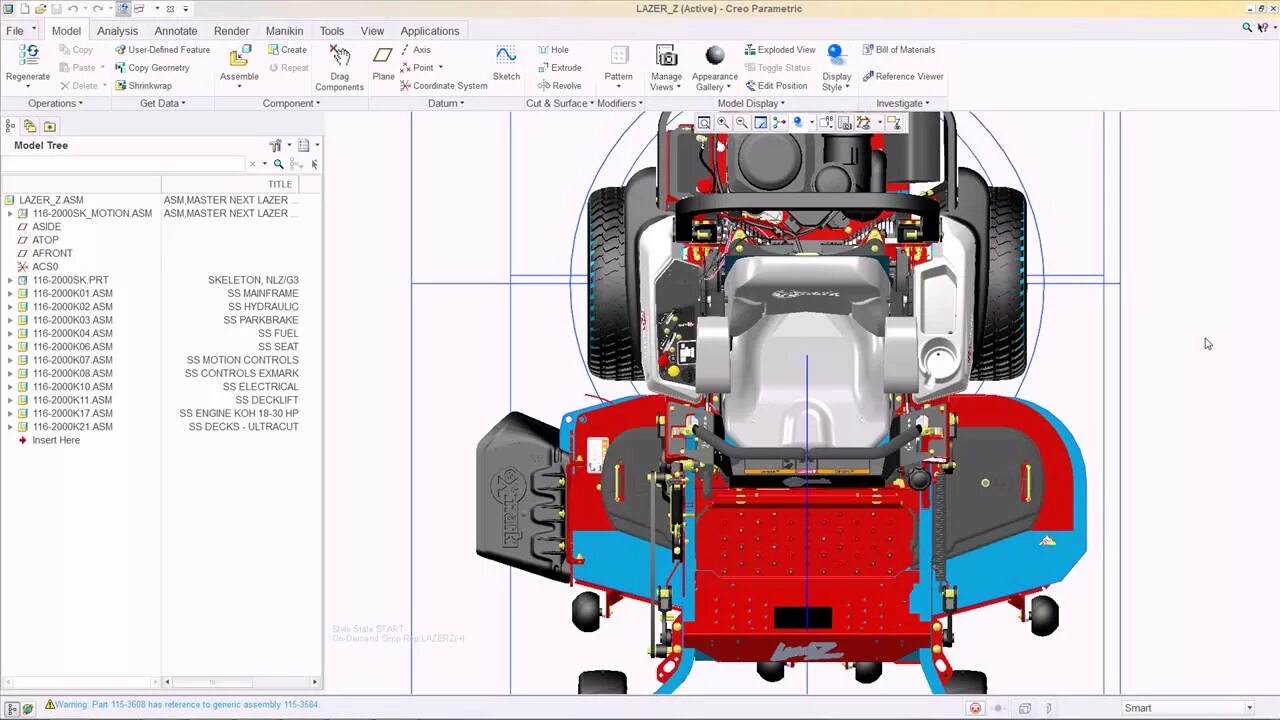Select ACS0 coordinate system in tree
The height and width of the screenshot is (720, 1280).
click(x=45, y=267)
